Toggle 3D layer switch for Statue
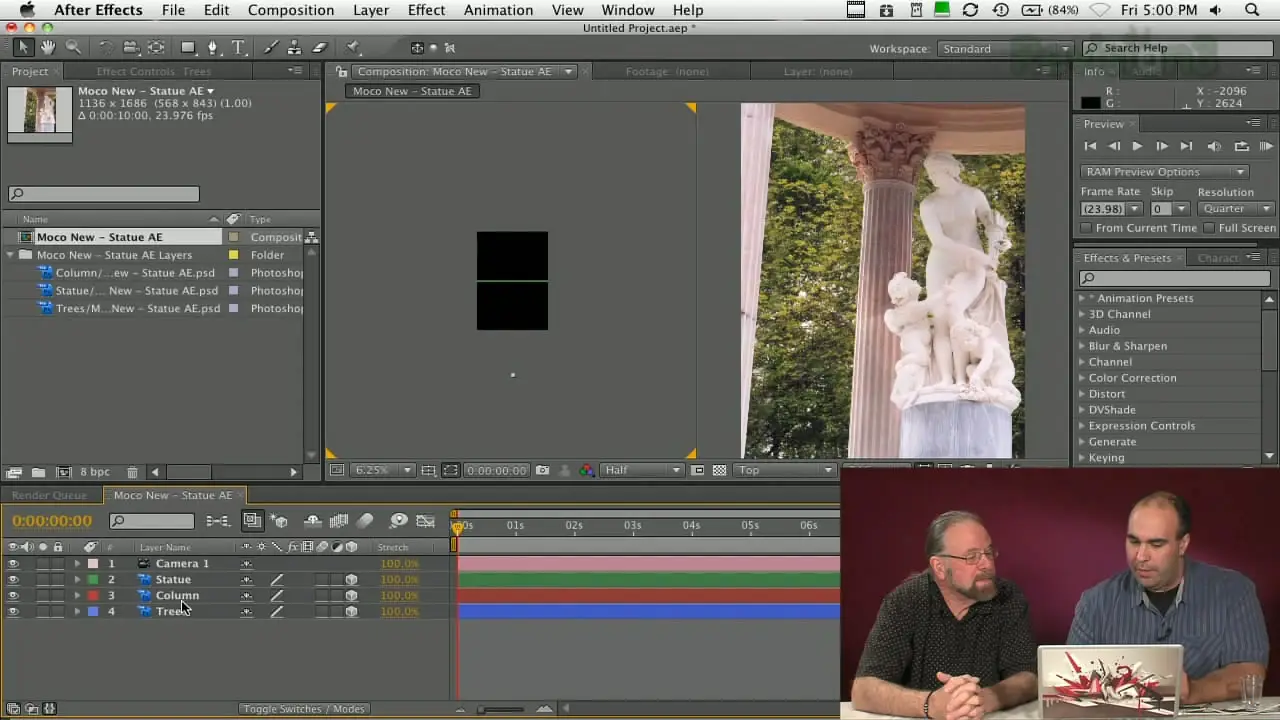The height and width of the screenshot is (720, 1280). pyautogui.click(x=351, y=579)
